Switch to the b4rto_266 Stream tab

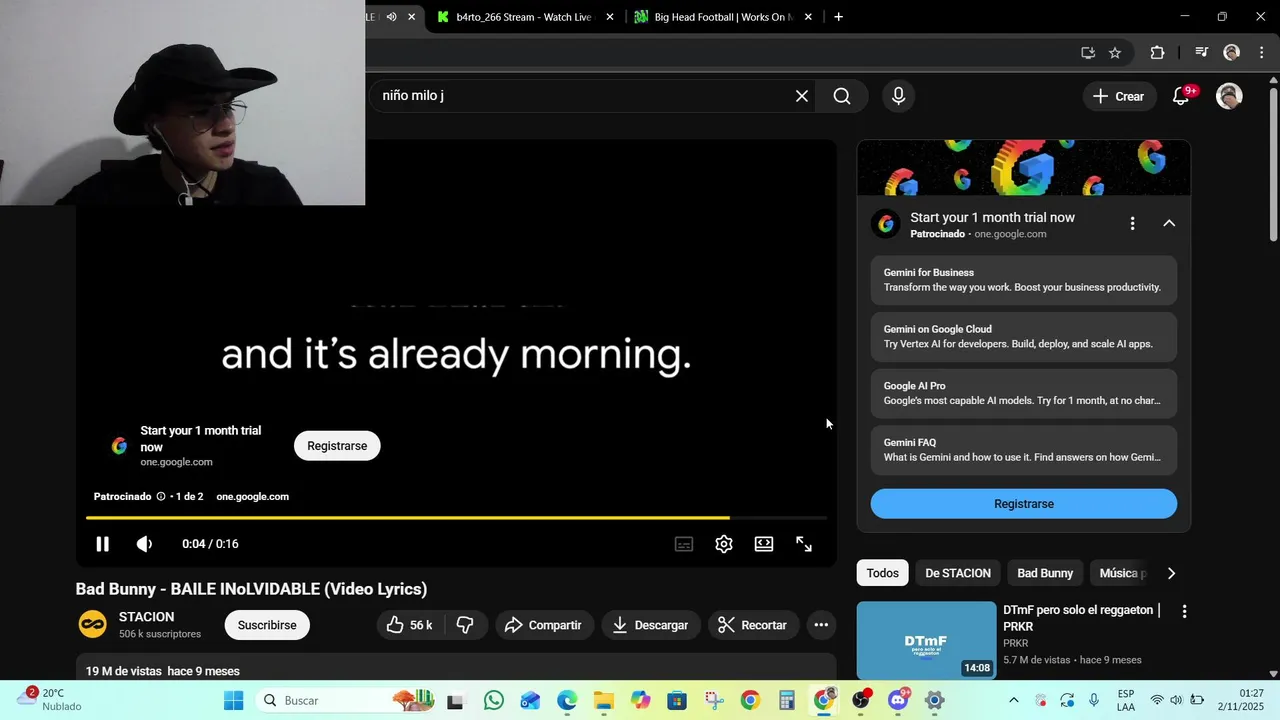click(523, 17)
